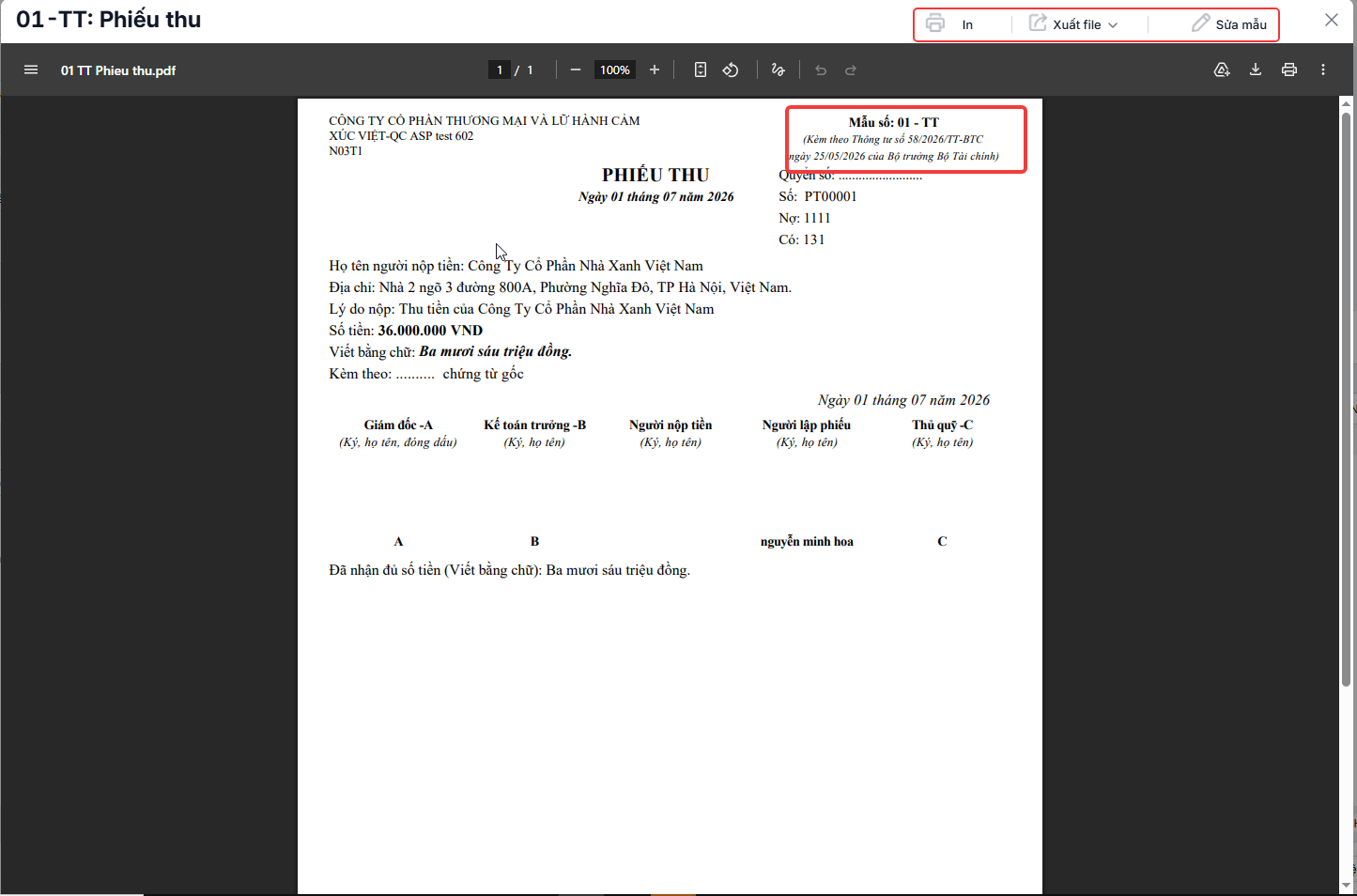Click the file name 01 TT Phieu thu.pdf

coord(118,70)
